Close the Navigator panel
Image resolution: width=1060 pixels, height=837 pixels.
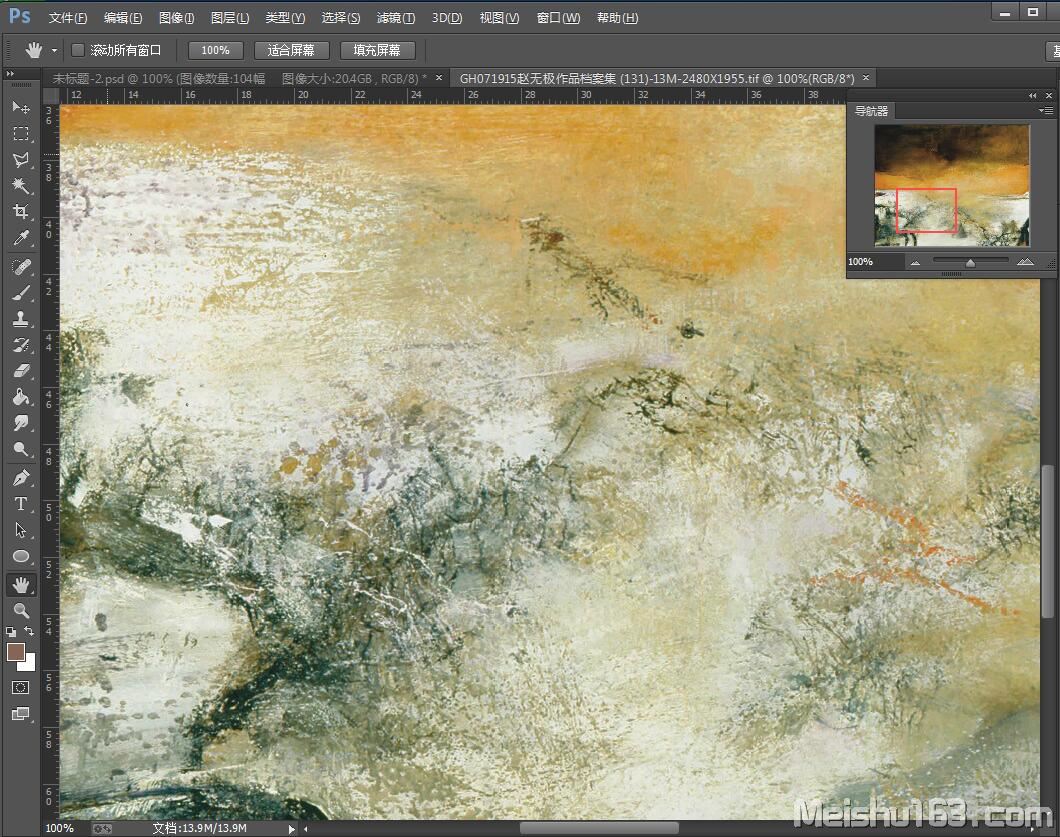point(1049,95)
